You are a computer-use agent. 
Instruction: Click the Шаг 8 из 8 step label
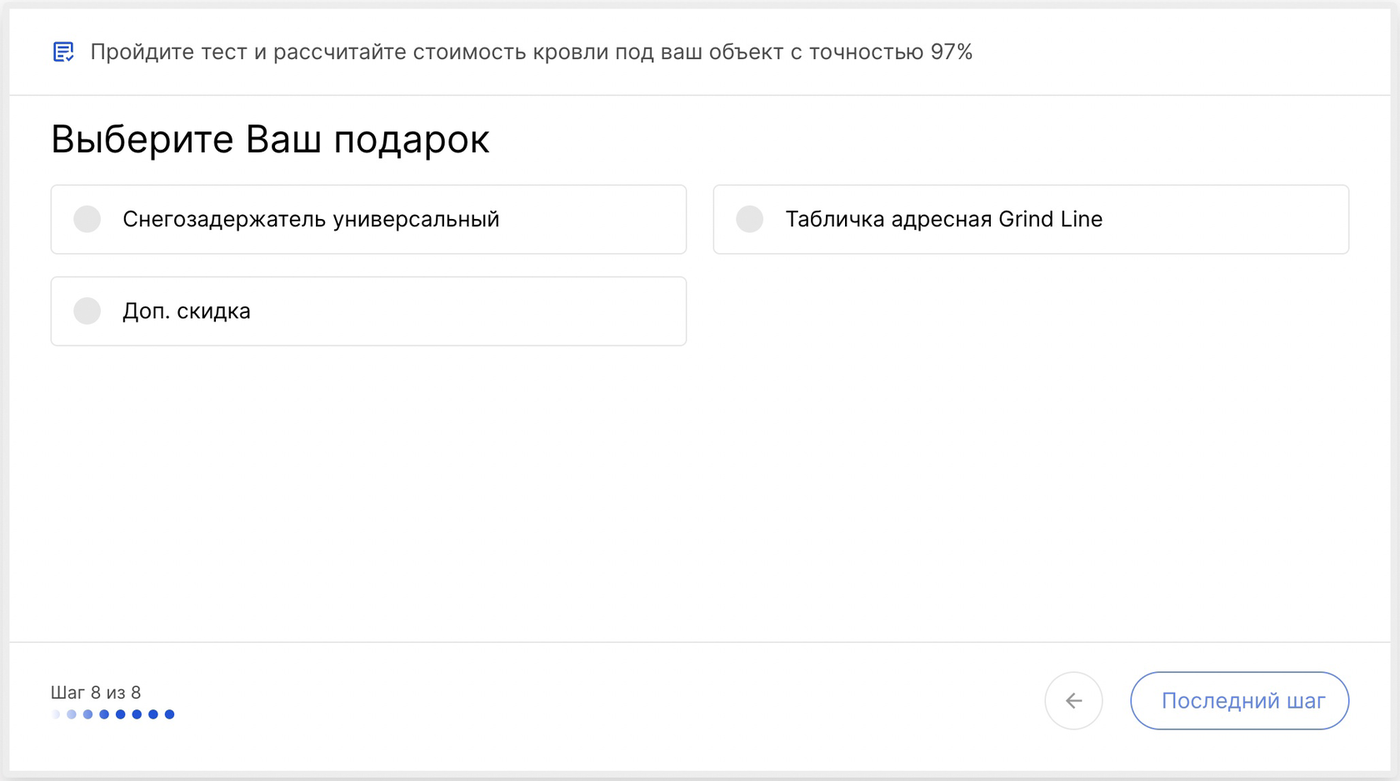pos(96,692)
